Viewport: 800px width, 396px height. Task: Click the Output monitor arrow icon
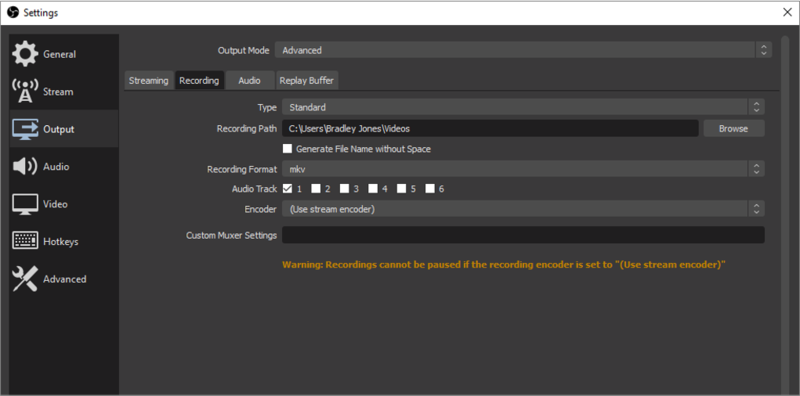tap(25, 129)
